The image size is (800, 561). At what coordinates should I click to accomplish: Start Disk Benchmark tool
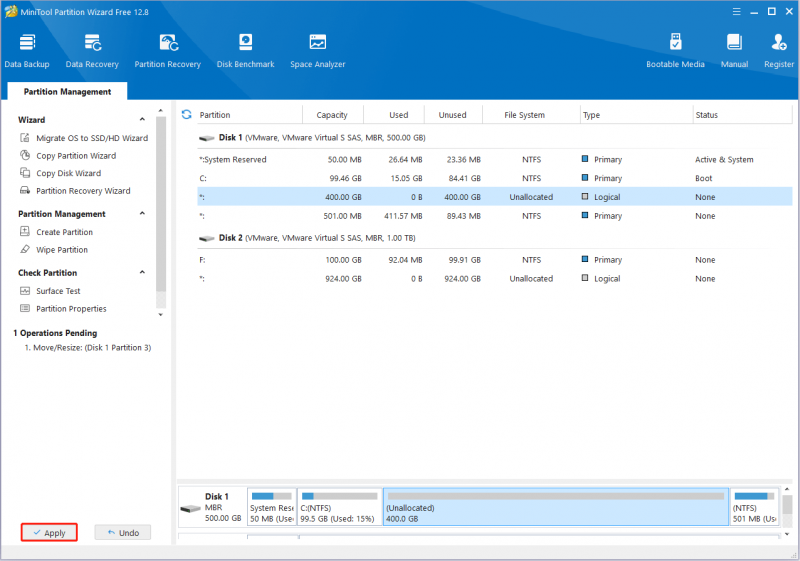point(245,50)
